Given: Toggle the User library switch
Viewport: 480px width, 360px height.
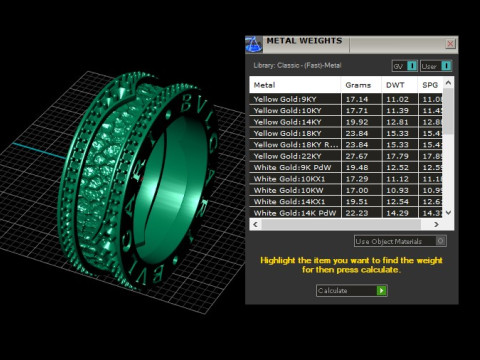Looking at the screenshot, I should [436, 66].
